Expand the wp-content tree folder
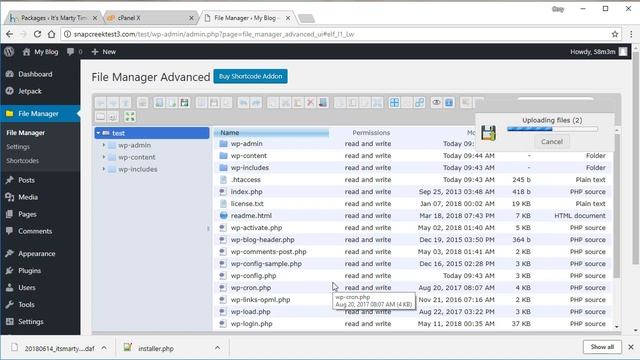This screenshot has width=640, height=360. point(104,157)
